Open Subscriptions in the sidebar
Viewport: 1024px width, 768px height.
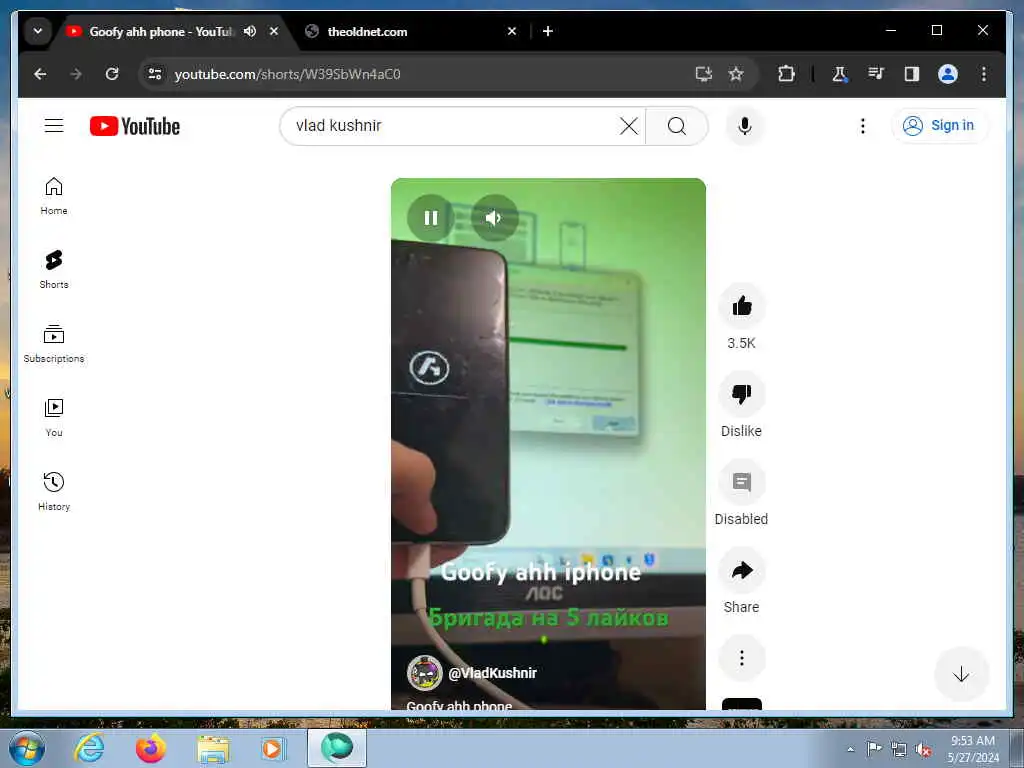[54, 344]
